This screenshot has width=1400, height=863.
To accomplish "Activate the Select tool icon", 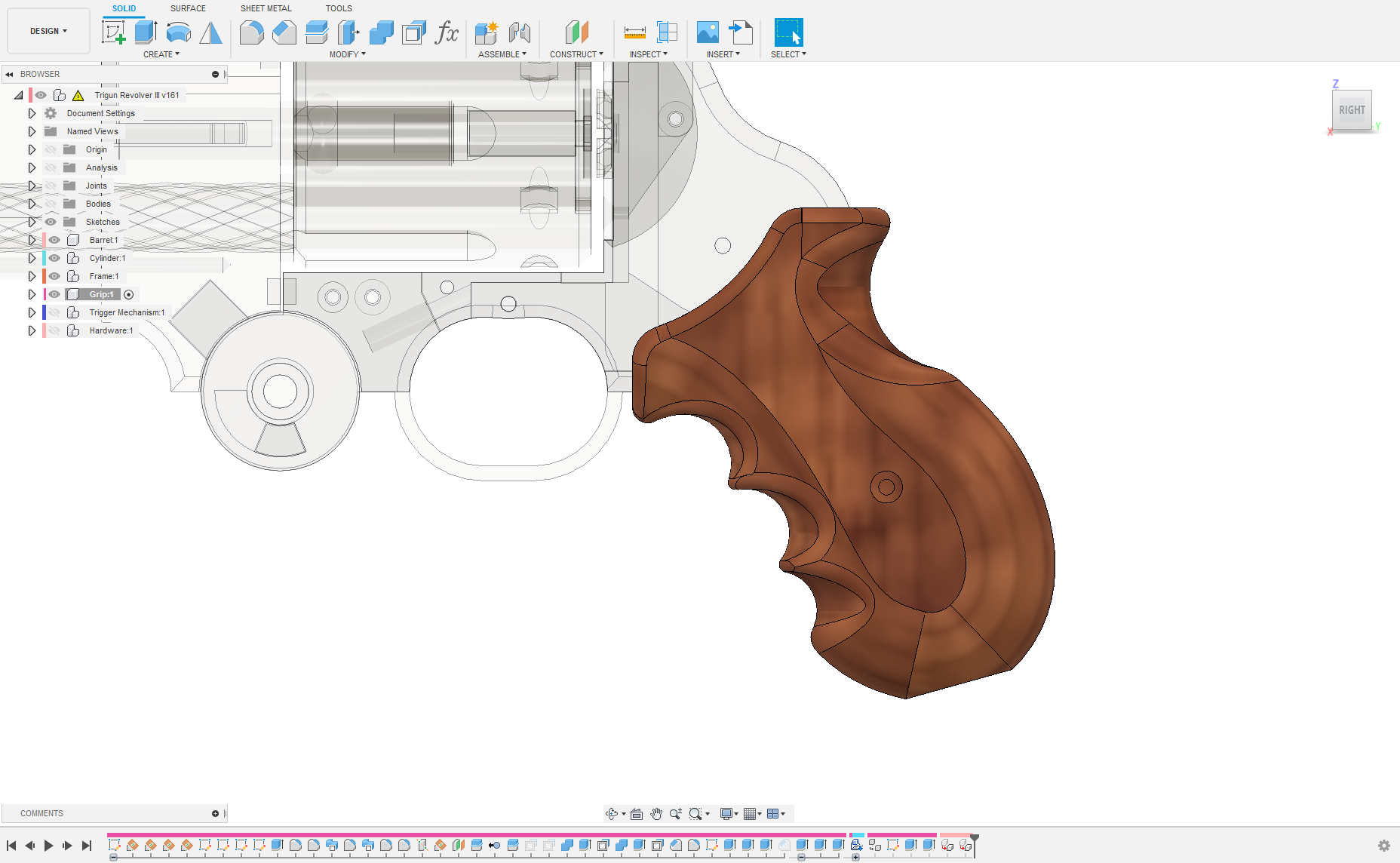I will 788,32.
